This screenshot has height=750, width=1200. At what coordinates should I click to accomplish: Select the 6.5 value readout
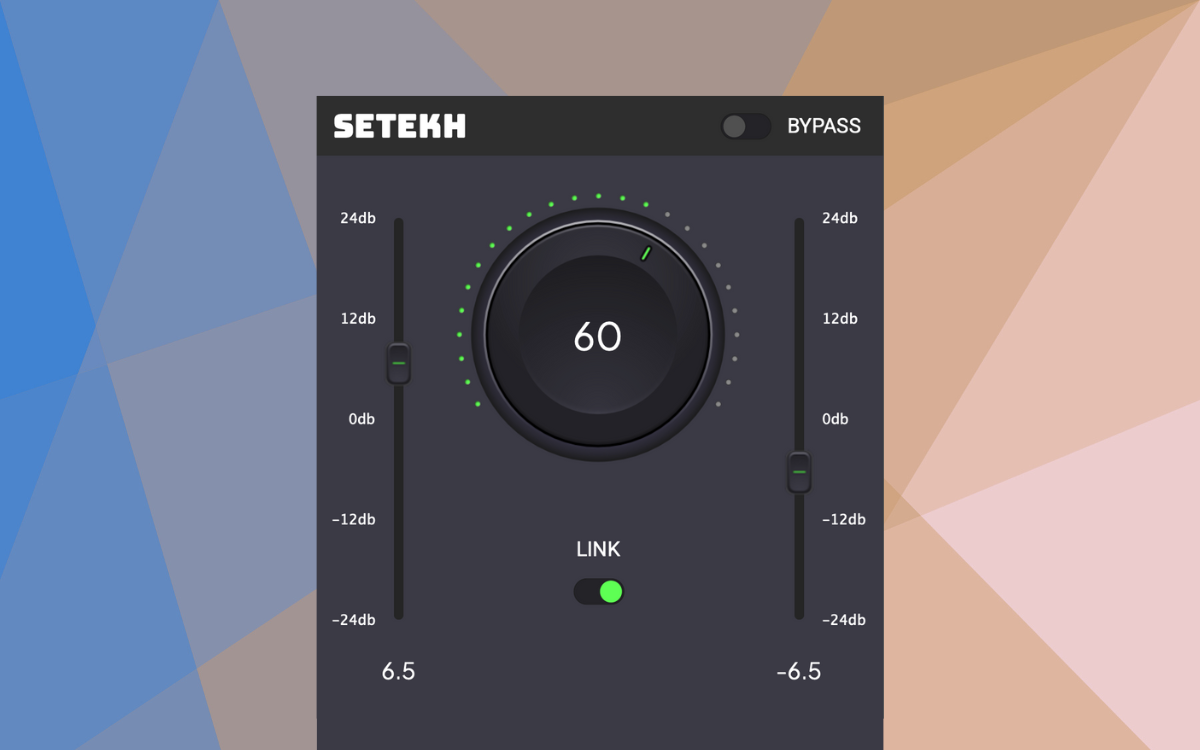pyautogui.click(x=400, y=672)
